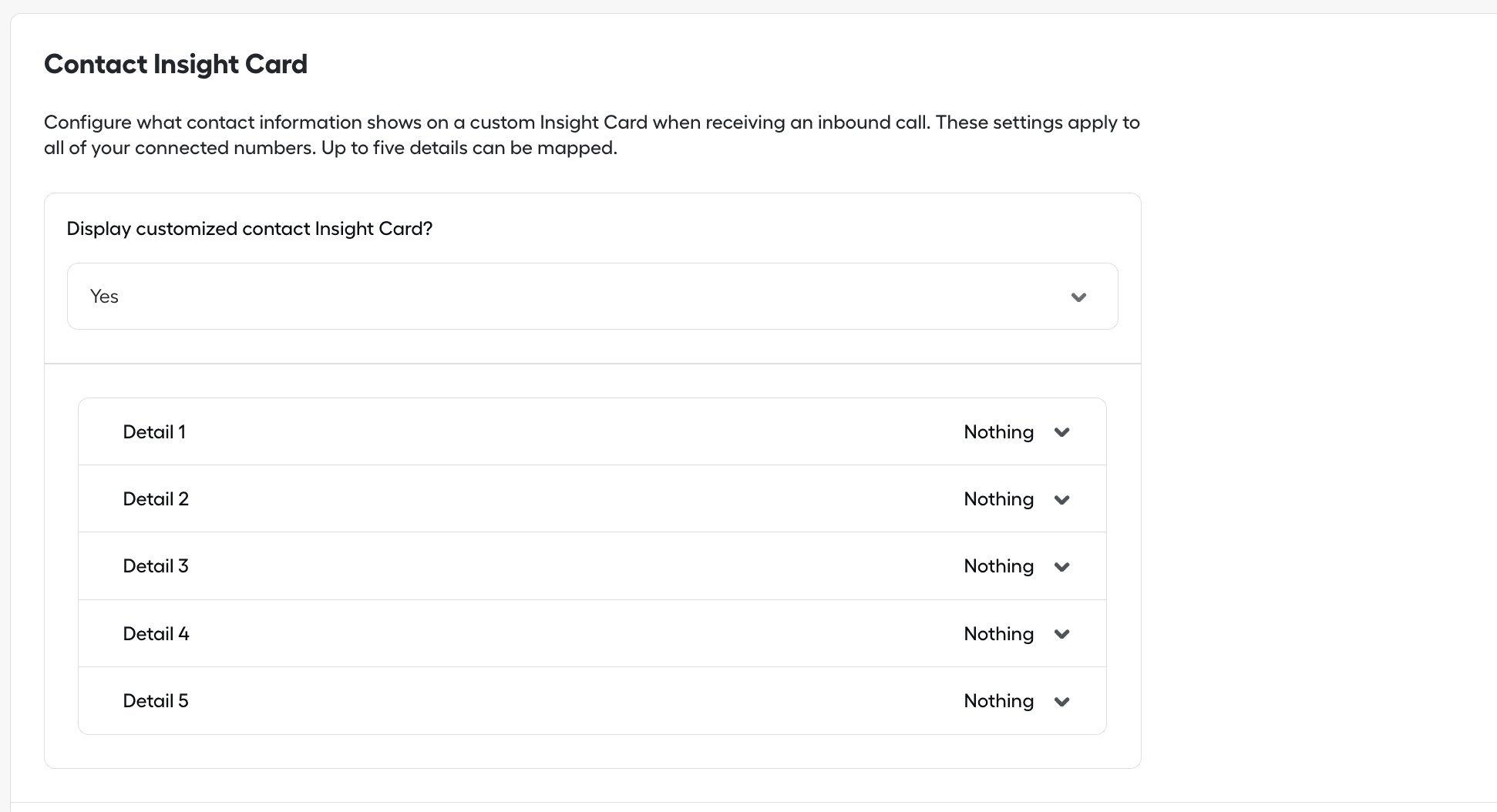Click the "Detail 3" row label
1497x812 pixels.
[x=156, y=566]
